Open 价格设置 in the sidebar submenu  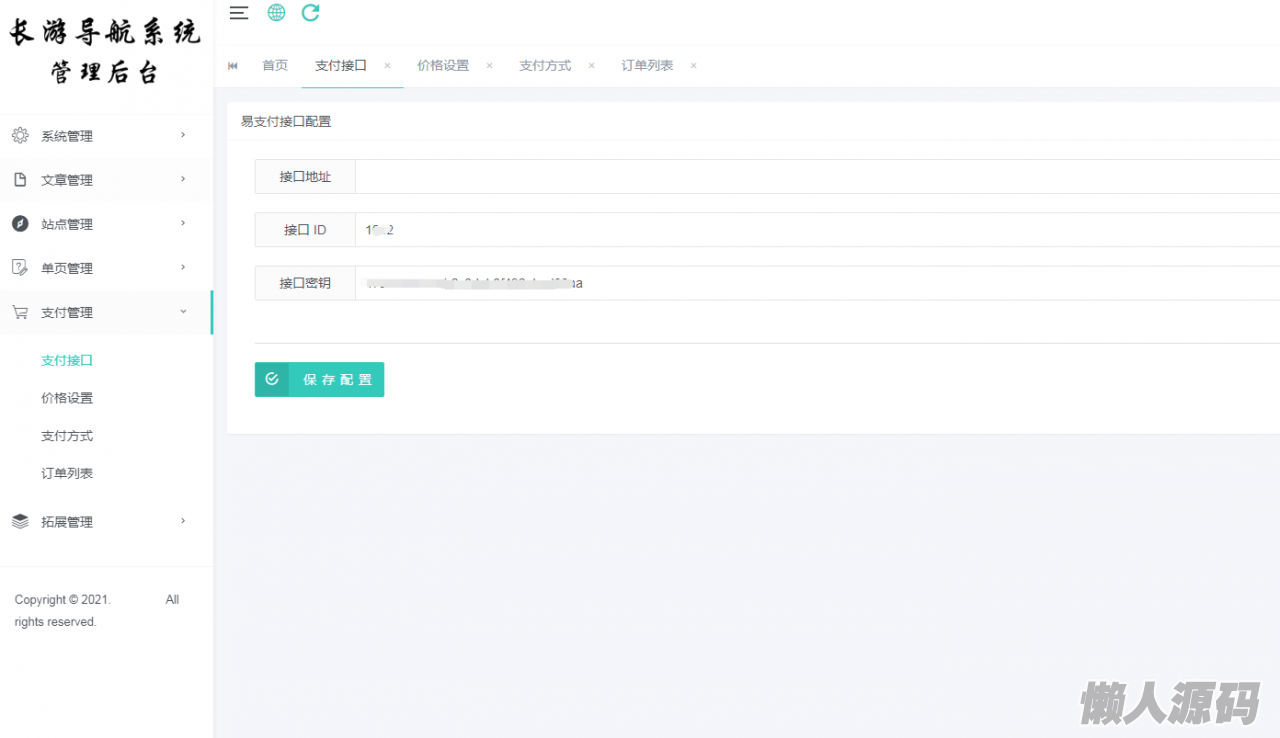[67, 398]
